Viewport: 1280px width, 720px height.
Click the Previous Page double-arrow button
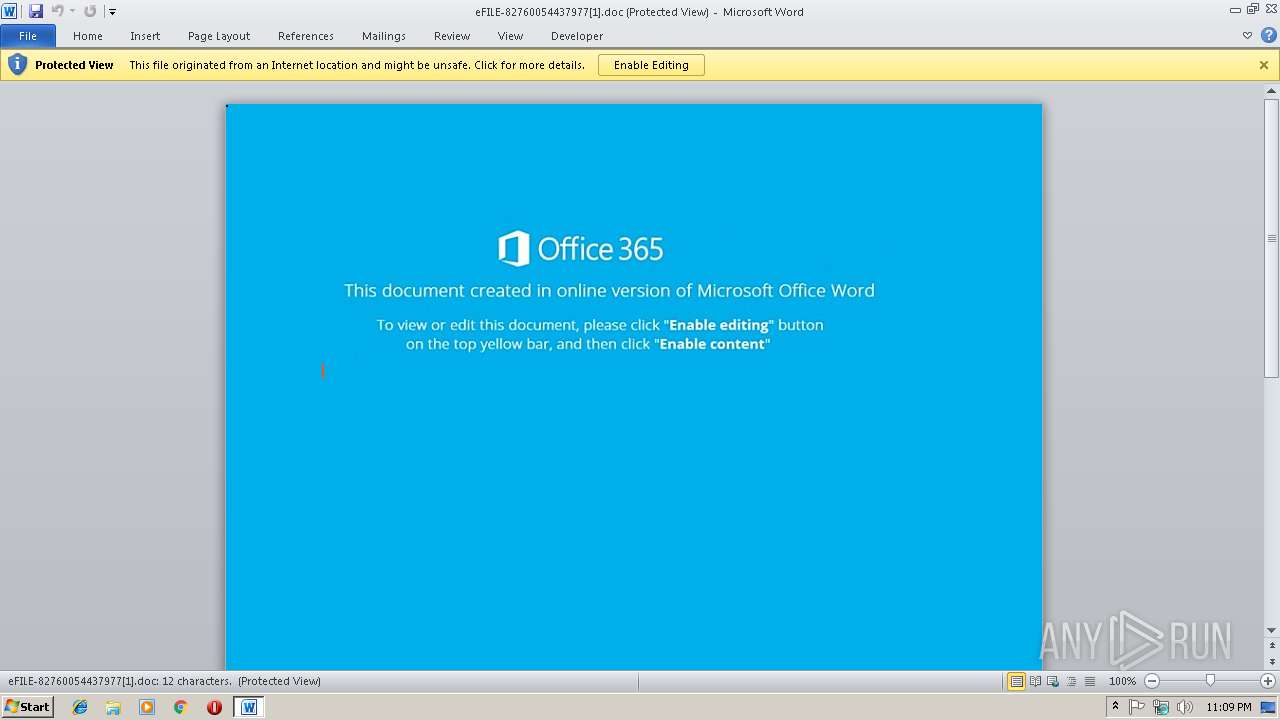(1272, 645)
